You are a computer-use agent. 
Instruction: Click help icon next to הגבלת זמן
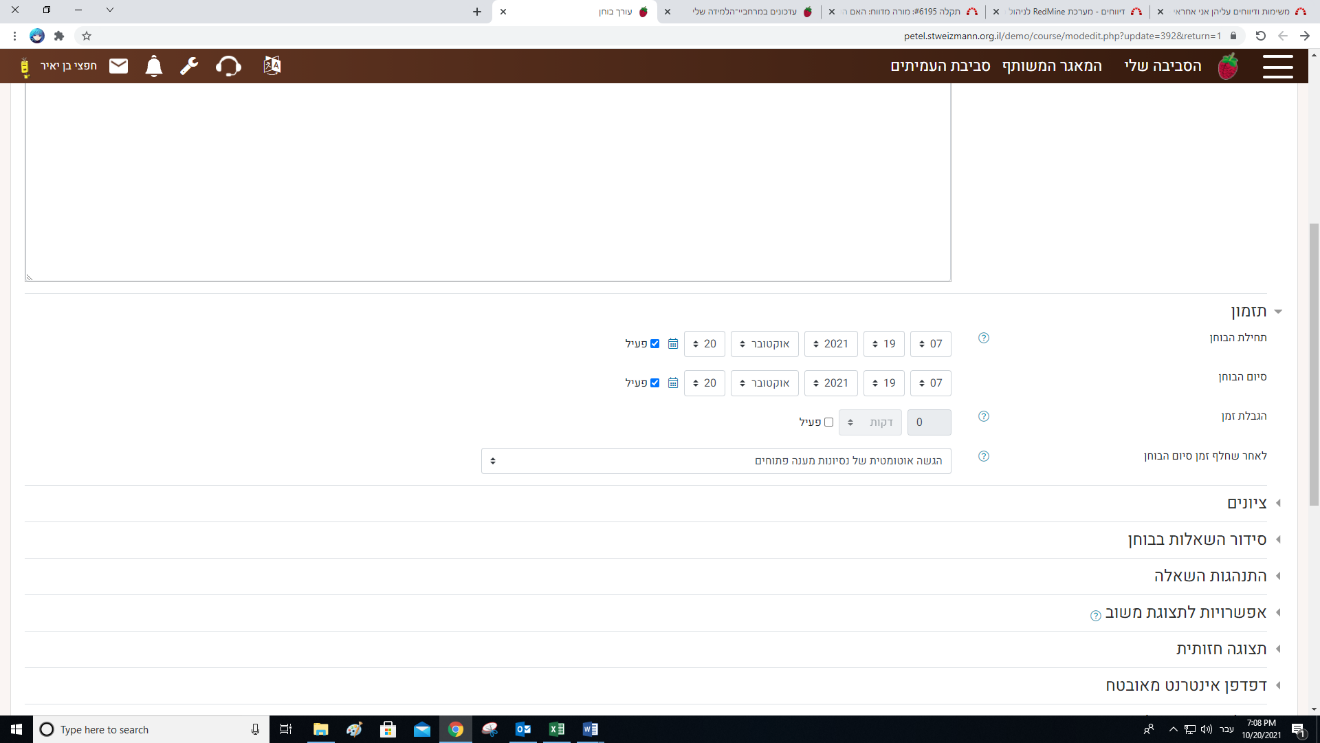[x=983, y=416]
